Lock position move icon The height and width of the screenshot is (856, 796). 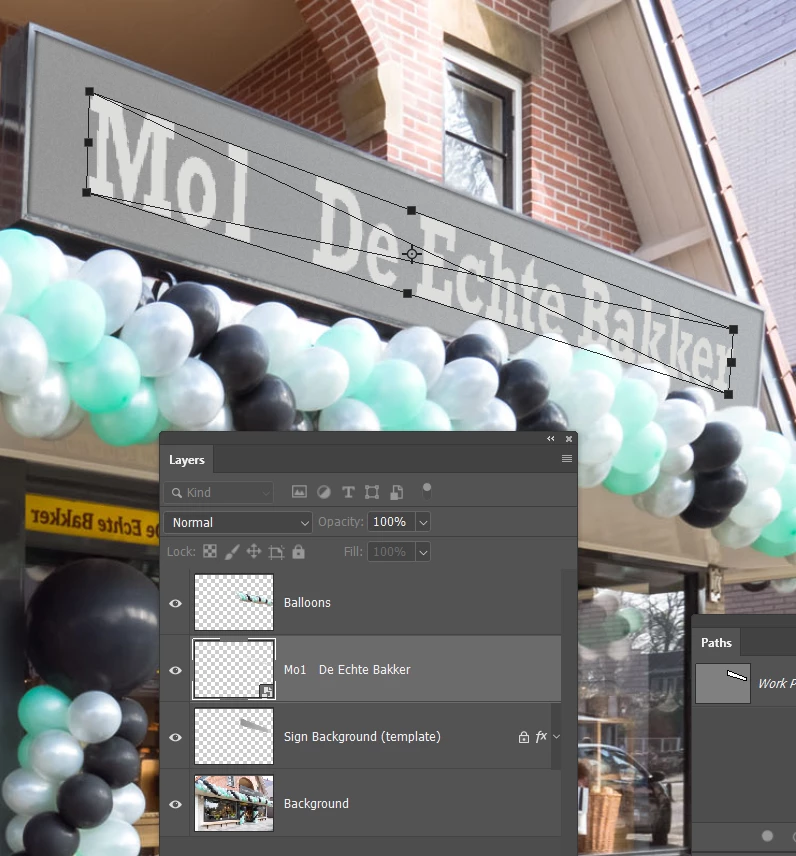click(254, 551)
